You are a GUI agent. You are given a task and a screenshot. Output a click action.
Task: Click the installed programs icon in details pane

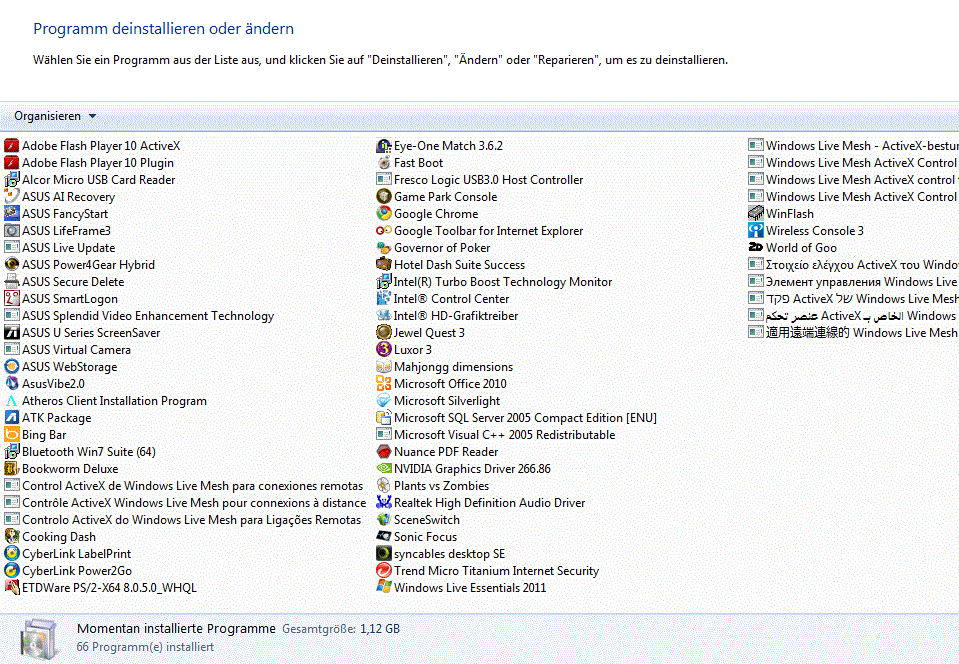(x=39, y=638)
